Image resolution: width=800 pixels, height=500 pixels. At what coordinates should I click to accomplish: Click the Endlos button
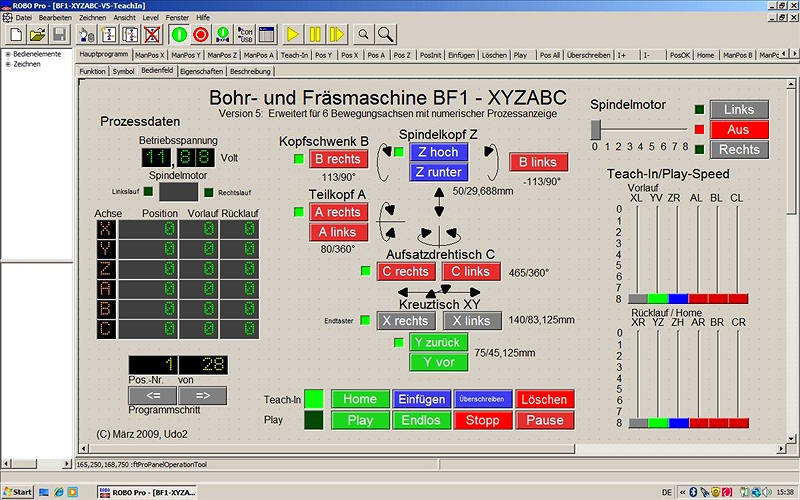point(421,420)
